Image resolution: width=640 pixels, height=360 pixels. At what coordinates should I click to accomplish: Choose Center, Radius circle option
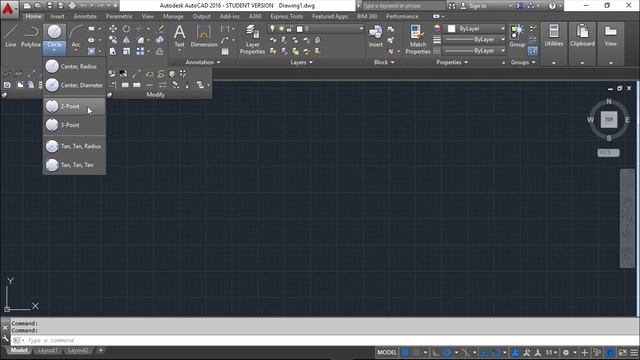pos(74,66)
